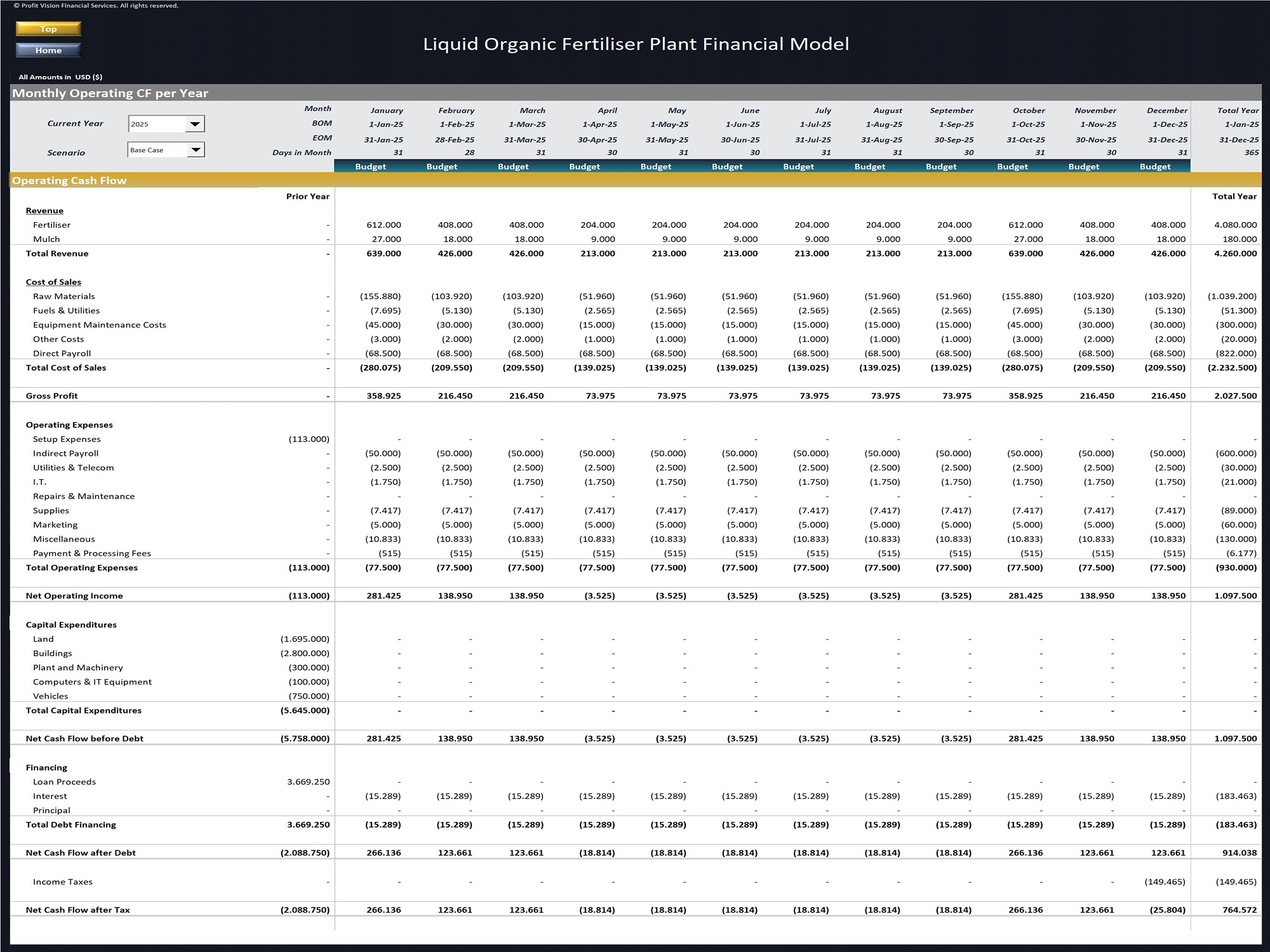
Task: Click the Cost of Sales underlined heading
Action: pyautogui.click(x=53, y=282)
